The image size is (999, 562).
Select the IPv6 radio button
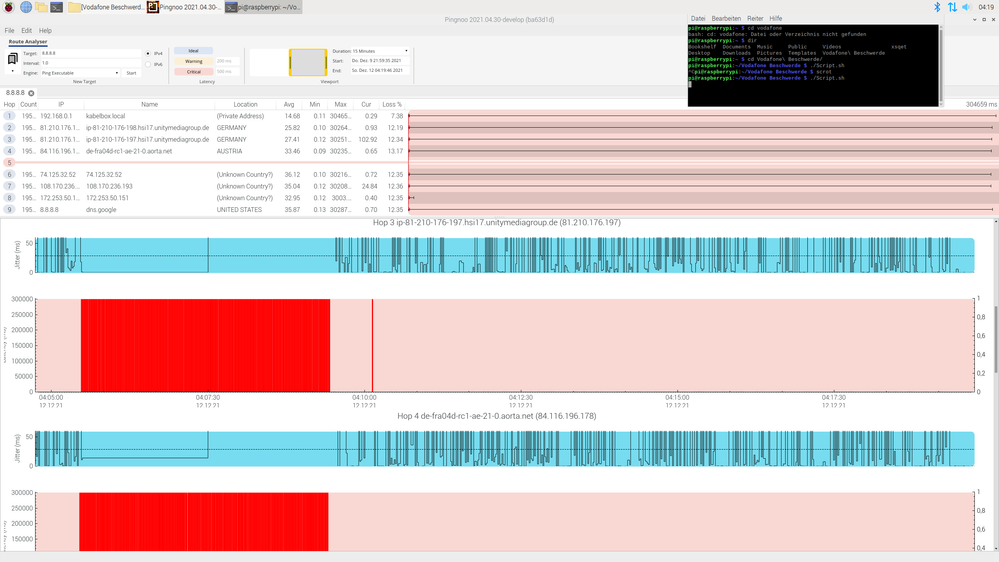149,64
